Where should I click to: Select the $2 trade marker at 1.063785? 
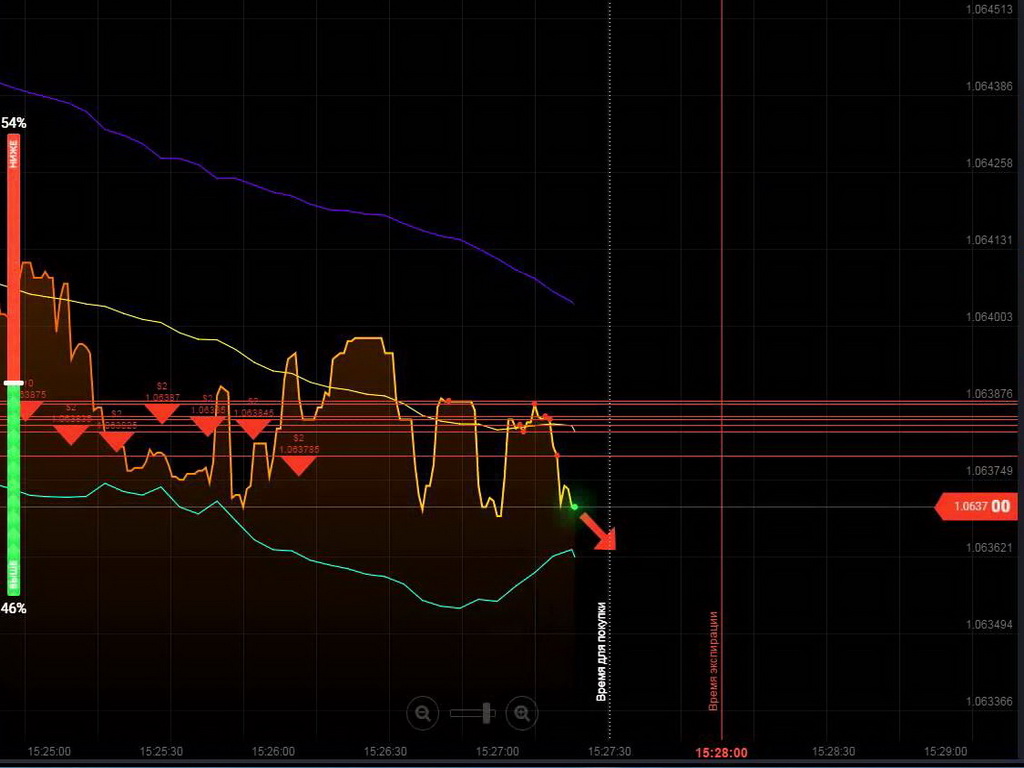pyautogui.click(x=298, y=463)
